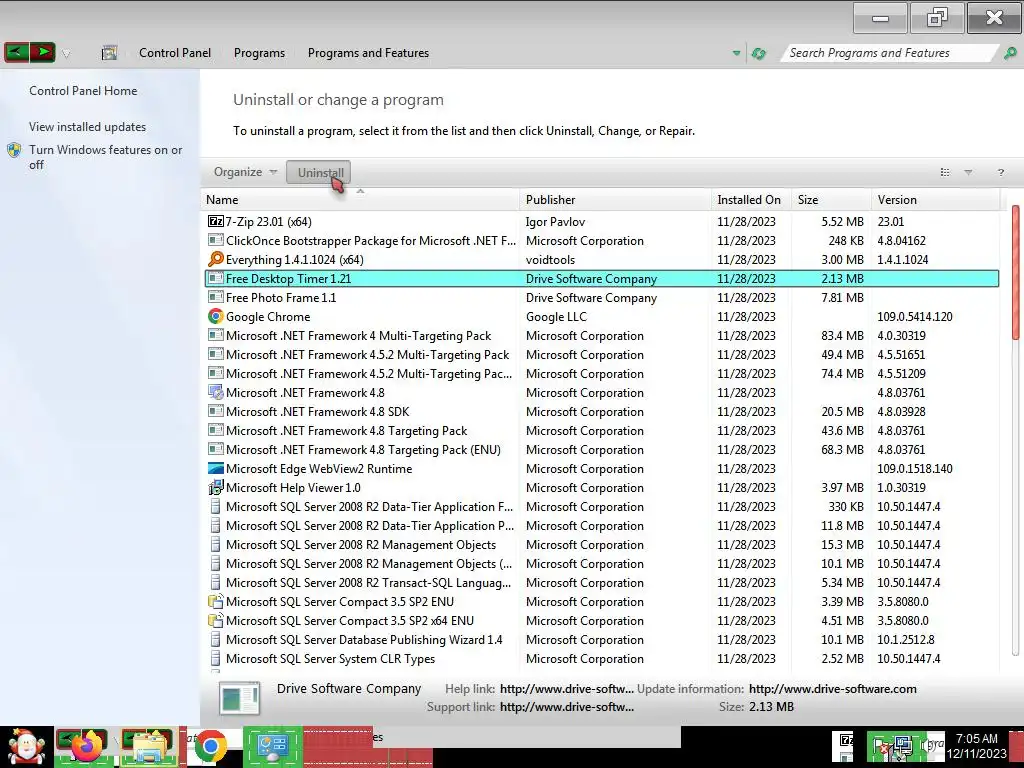
Task: Open recent pages dropdown beside navigation arrows
Action: (66, 54)
